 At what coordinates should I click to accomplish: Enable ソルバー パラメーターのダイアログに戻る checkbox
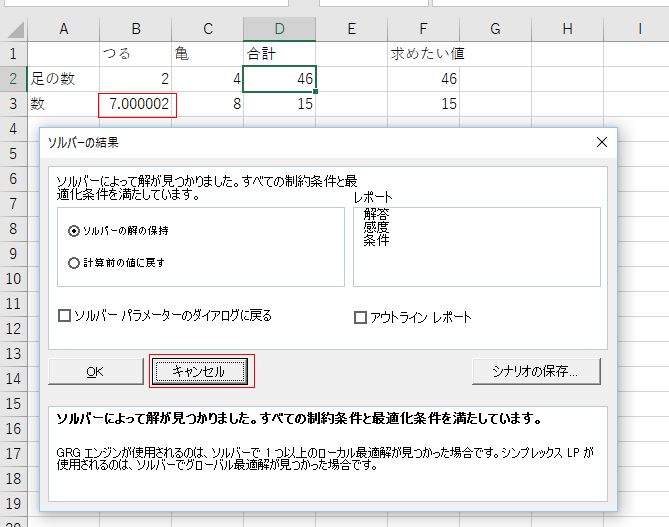(65, 316)
